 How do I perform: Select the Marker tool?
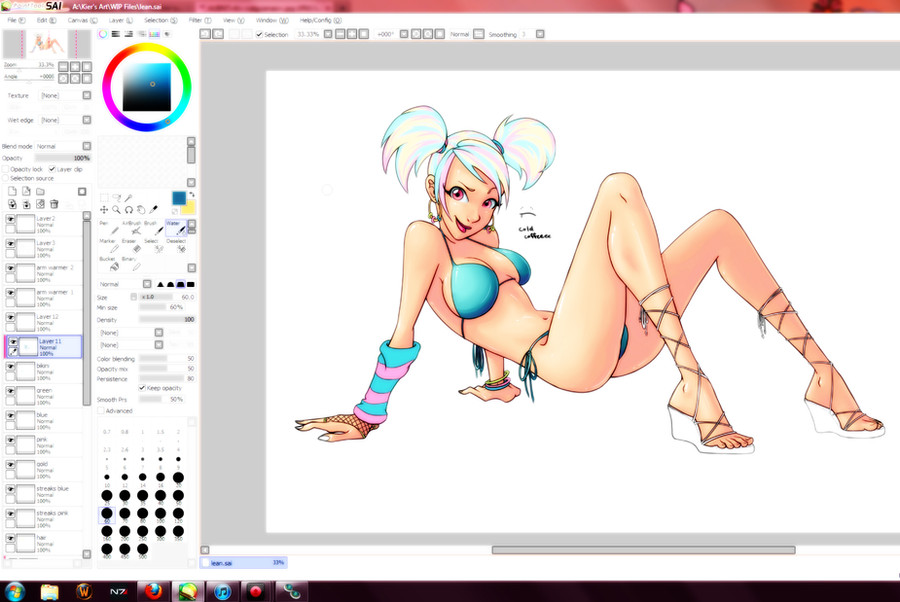107,246
